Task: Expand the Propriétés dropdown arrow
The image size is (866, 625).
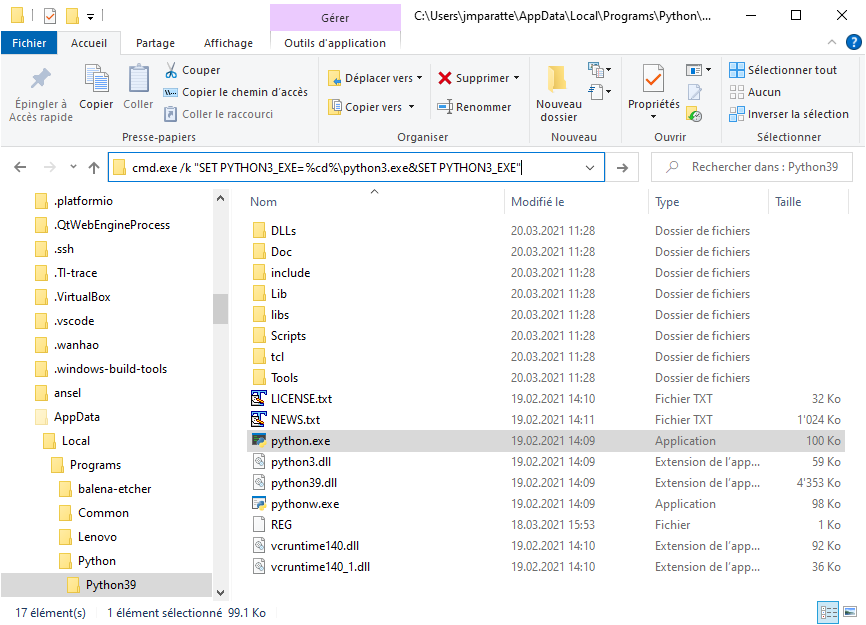Action: pyautogui.click(x=653, y=116)
